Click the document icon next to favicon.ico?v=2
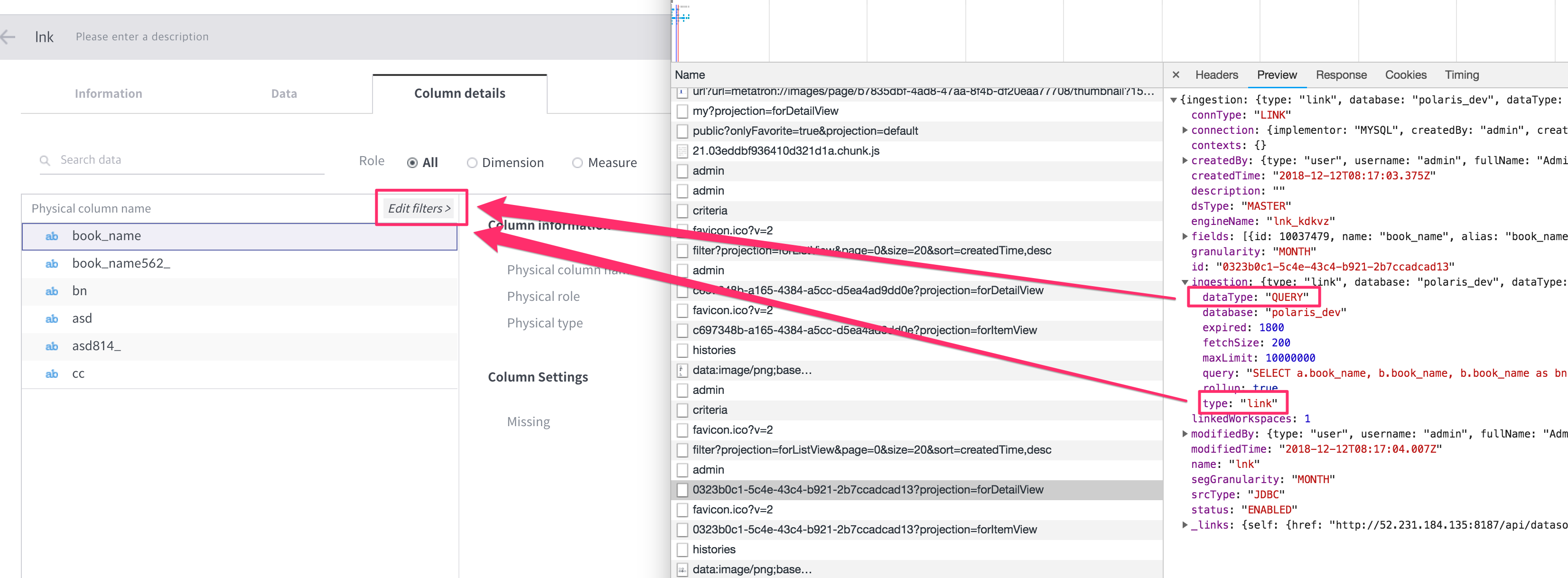Screen dimensions: 1568x578 pyautogui.click(x=682, y=231)
